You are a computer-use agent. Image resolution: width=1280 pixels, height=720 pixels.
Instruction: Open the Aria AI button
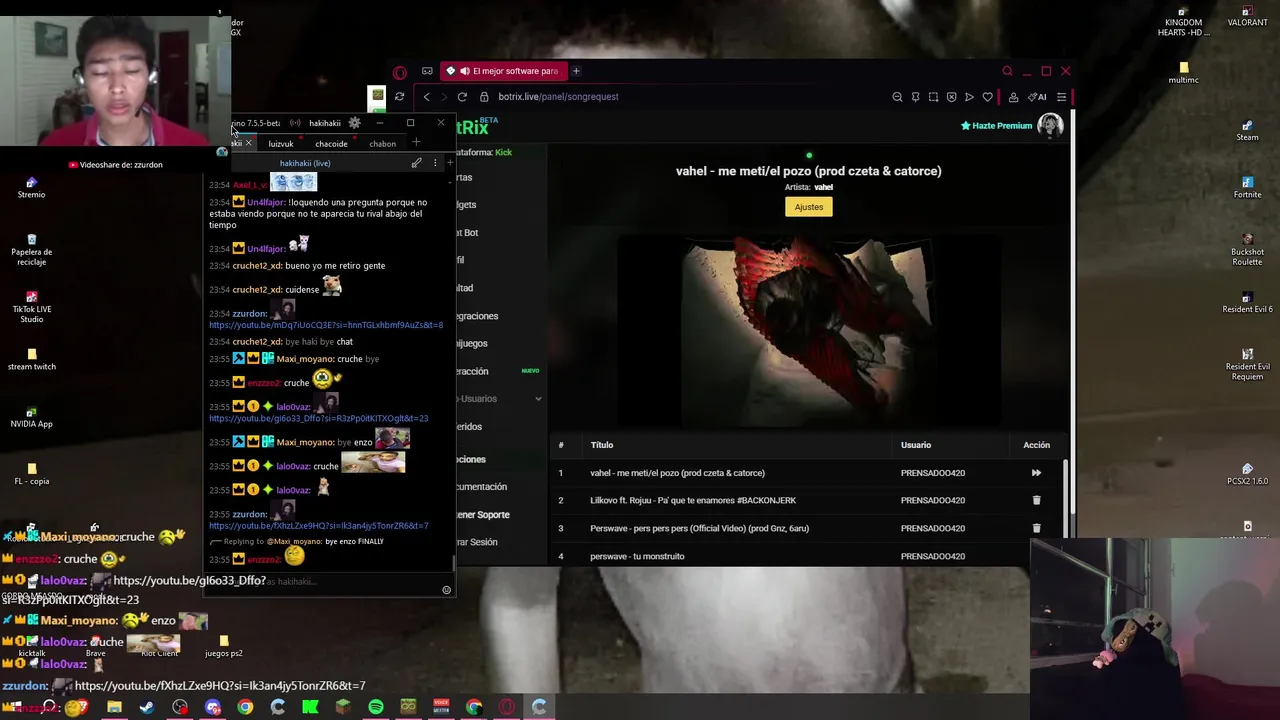(1037, 97)
